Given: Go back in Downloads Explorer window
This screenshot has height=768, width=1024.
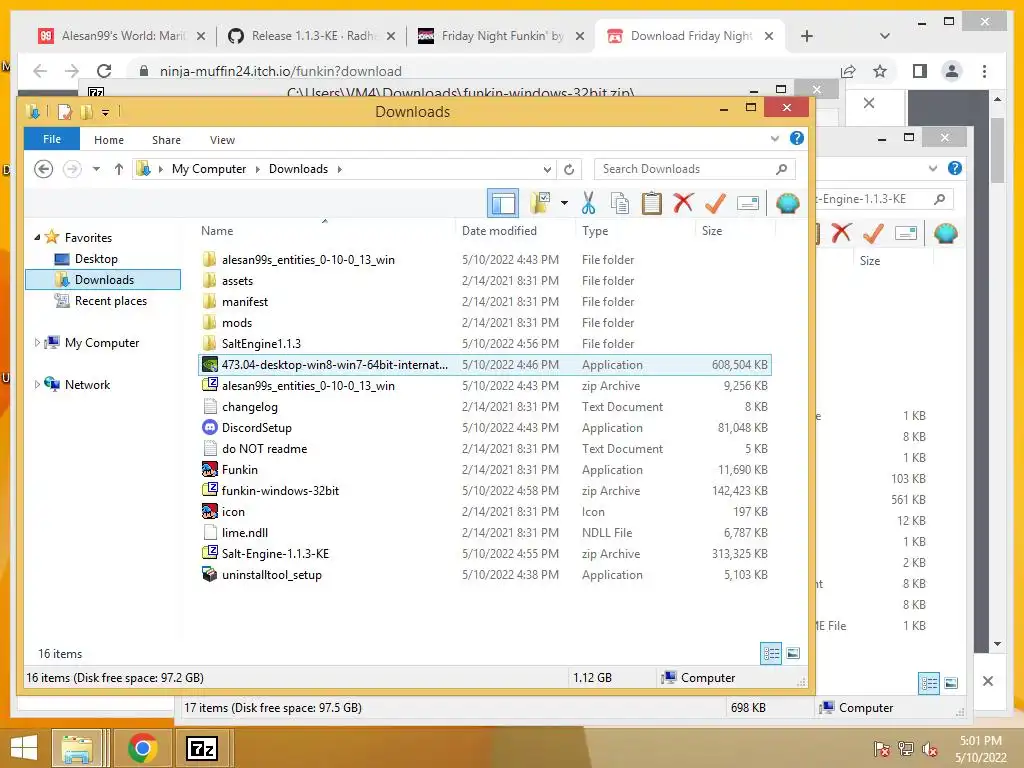Looking at the screenshot, I should point(43,169).
